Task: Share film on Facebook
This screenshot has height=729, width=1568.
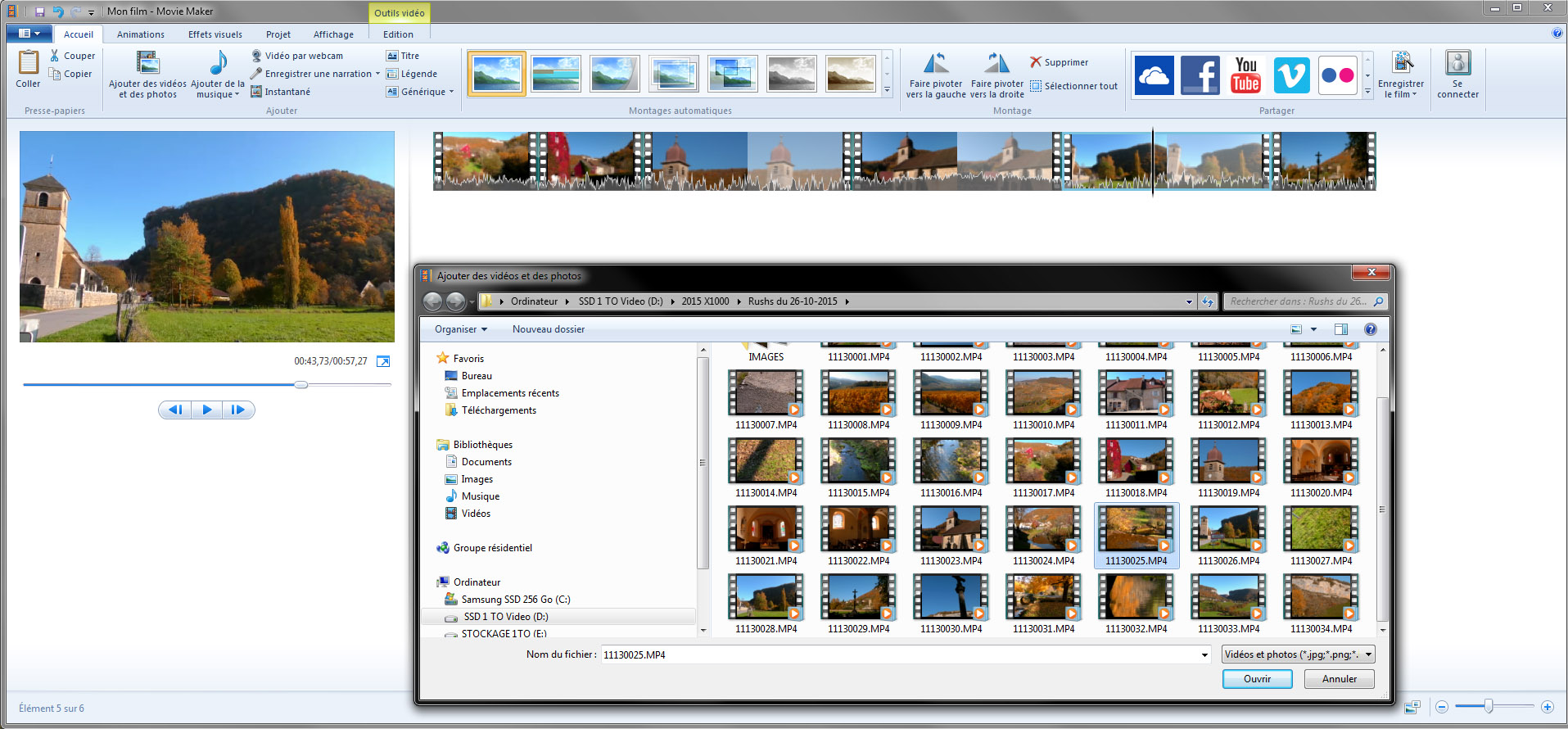Action: 1200,75
